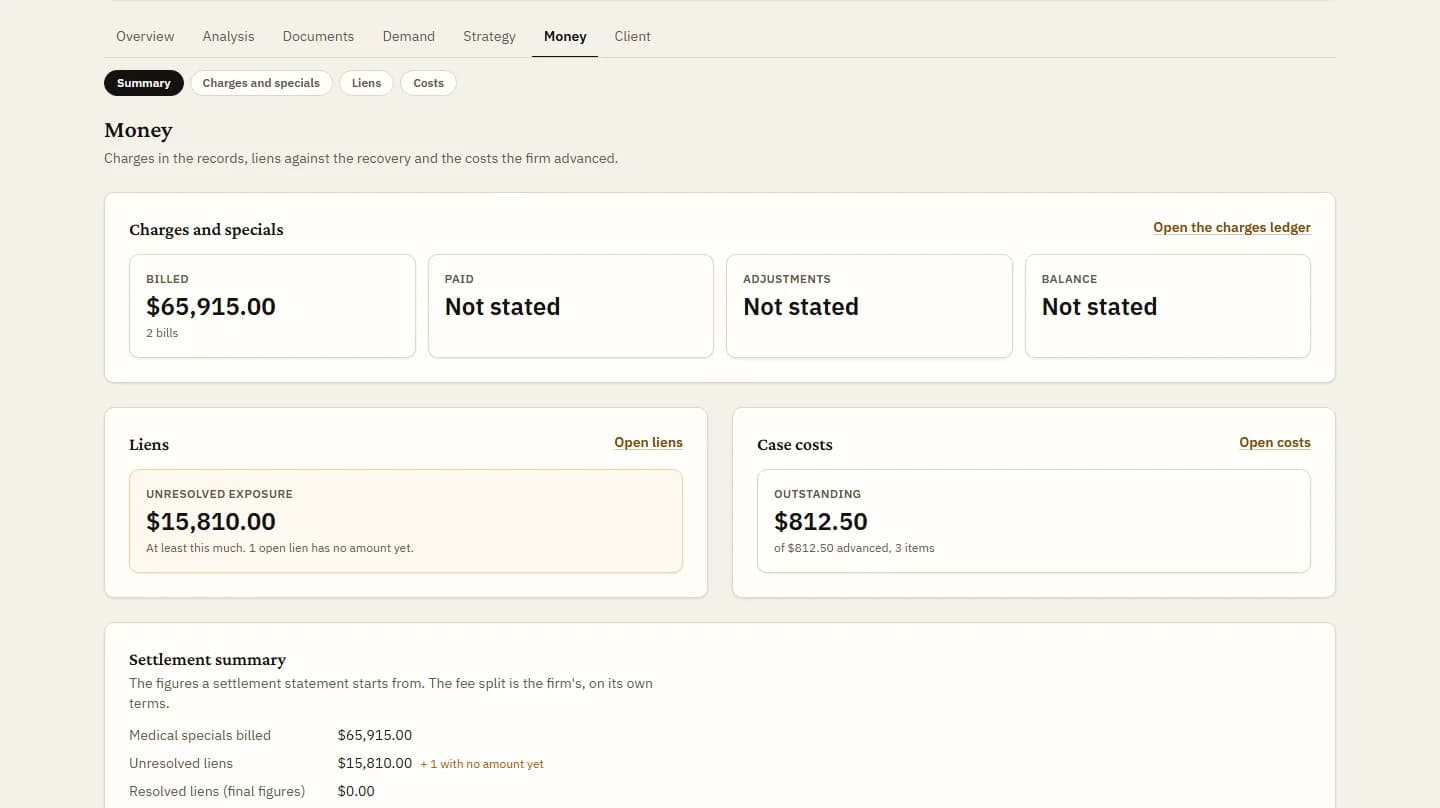
Task: Select the Costs pill
Action: 428,83
